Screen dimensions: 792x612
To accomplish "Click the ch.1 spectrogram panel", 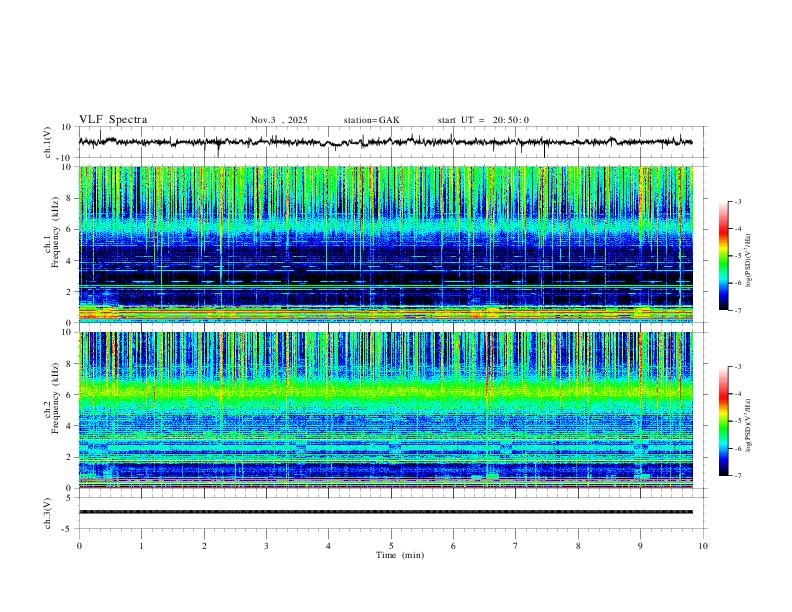I will click(386, 244).
